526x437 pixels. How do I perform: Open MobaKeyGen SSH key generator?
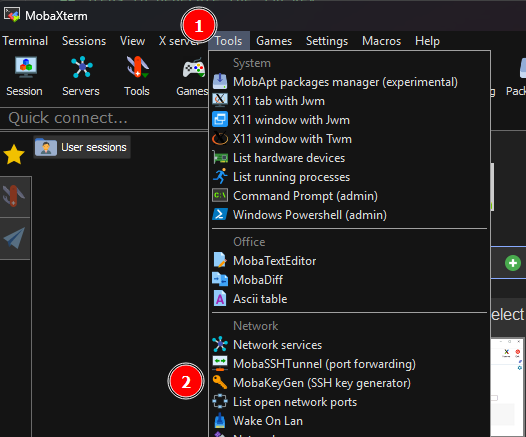[x=349, y=383]
